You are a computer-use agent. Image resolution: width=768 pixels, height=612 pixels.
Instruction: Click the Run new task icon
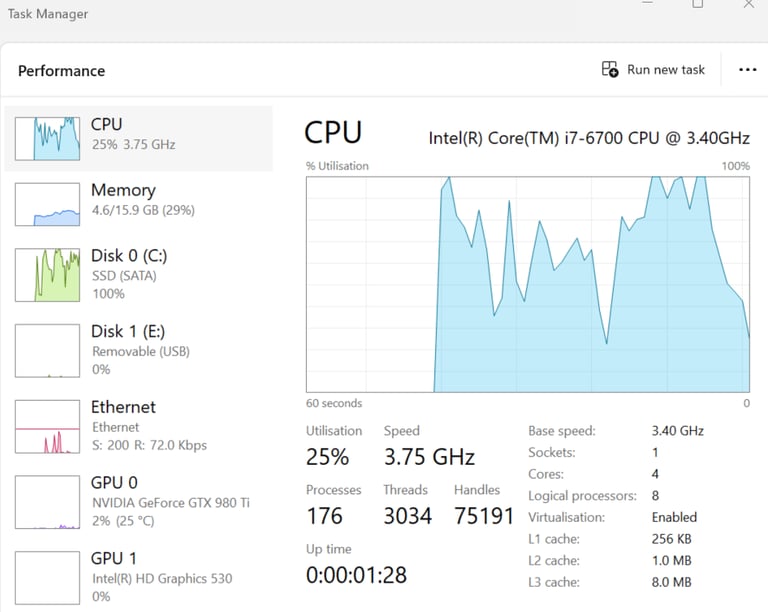point(610,69)
